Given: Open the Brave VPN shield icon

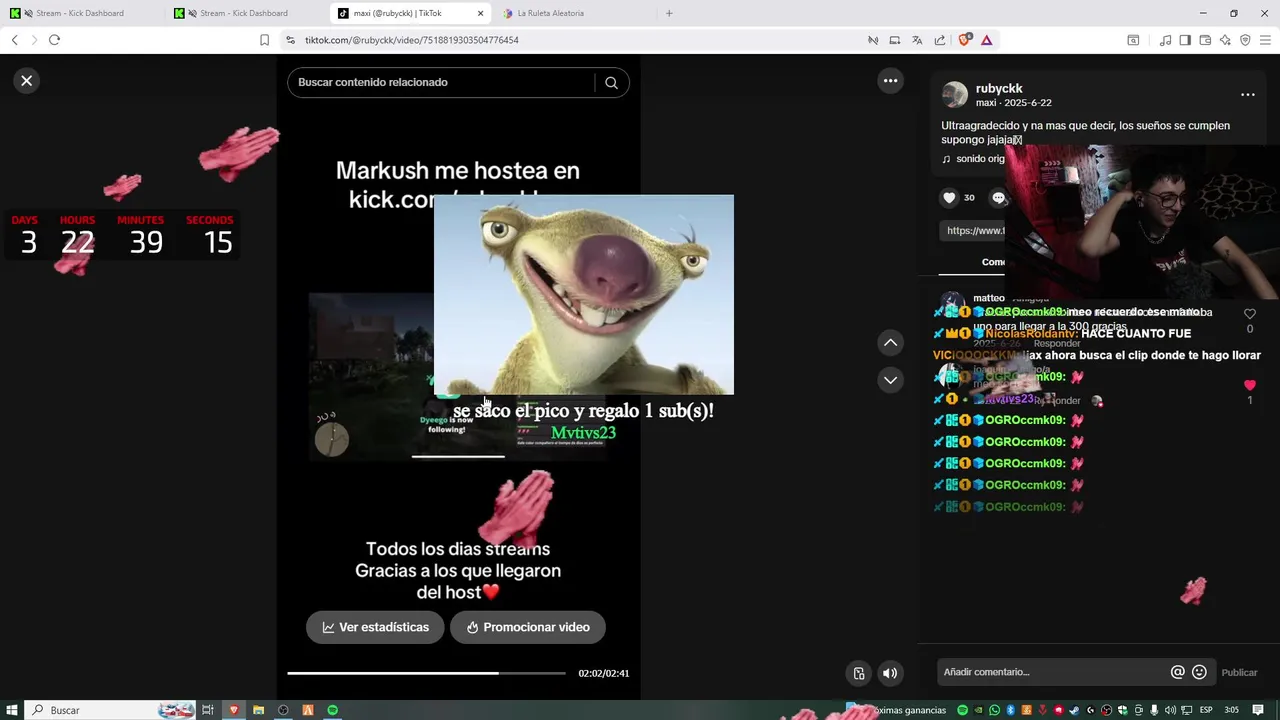Looking at the screenshot, I should point(1245,40).
